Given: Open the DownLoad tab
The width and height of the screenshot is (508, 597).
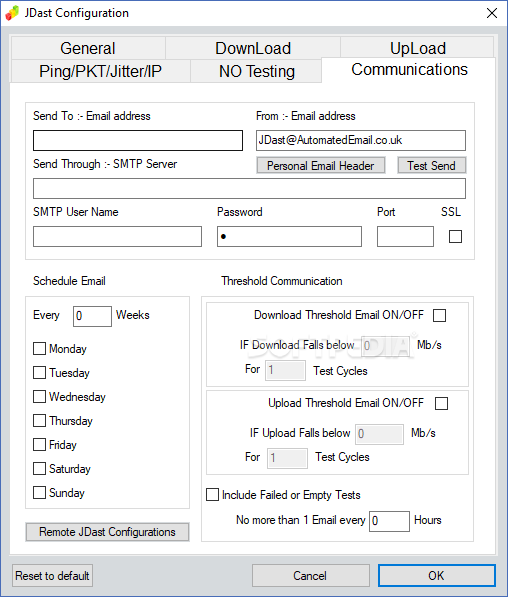Looking at the screenshot, I should pyautogui.click(x=253, y=48).
